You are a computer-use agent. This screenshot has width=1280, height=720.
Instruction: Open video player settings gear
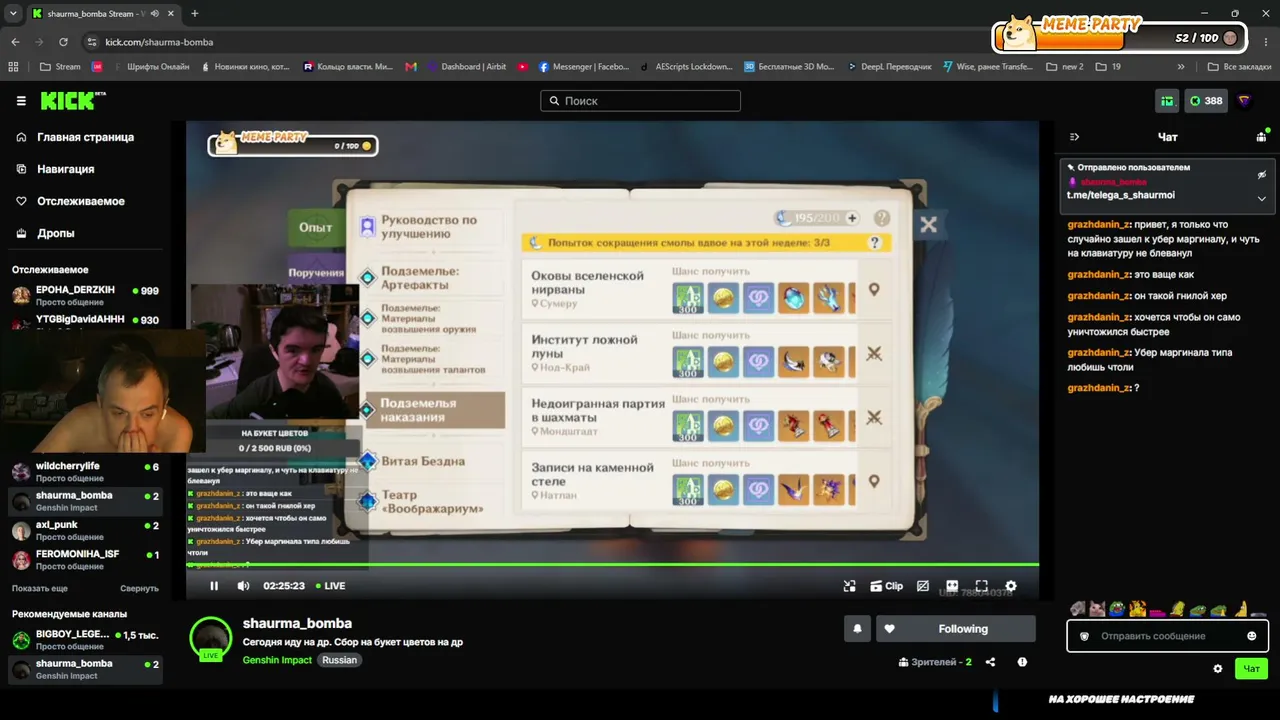point(1011,586)
